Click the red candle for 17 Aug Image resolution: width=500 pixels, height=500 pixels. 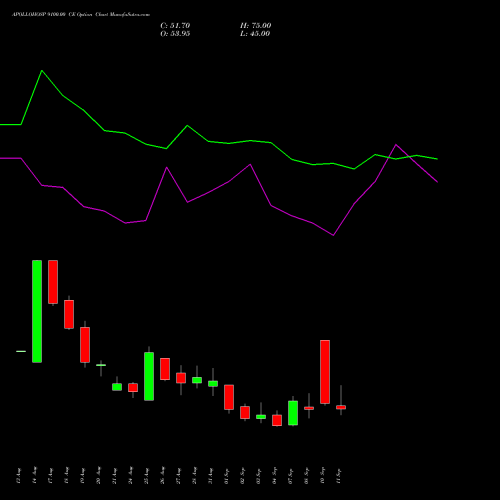(x=53, y=282)
